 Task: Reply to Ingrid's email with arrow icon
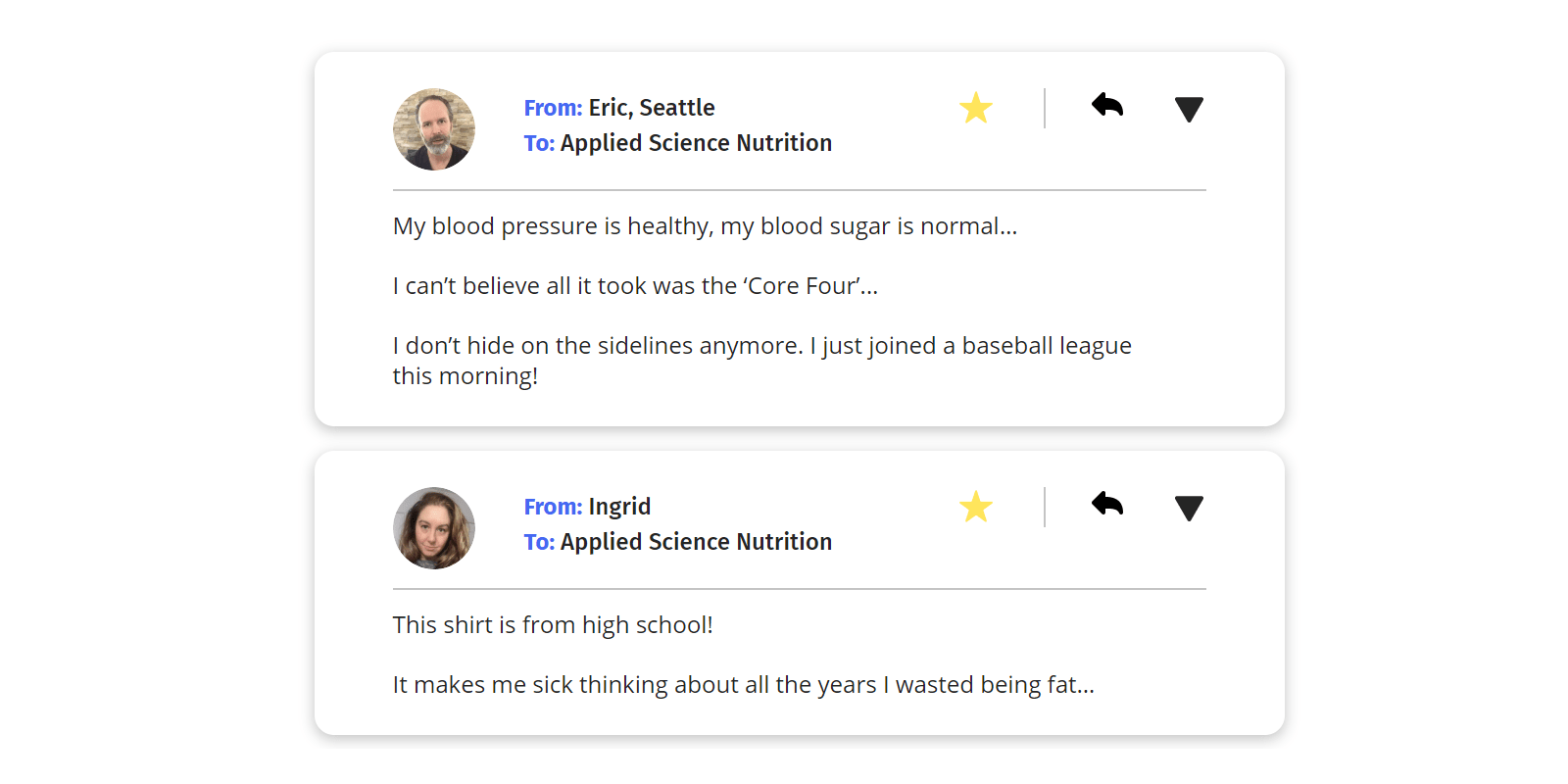tap(1107, 504)
